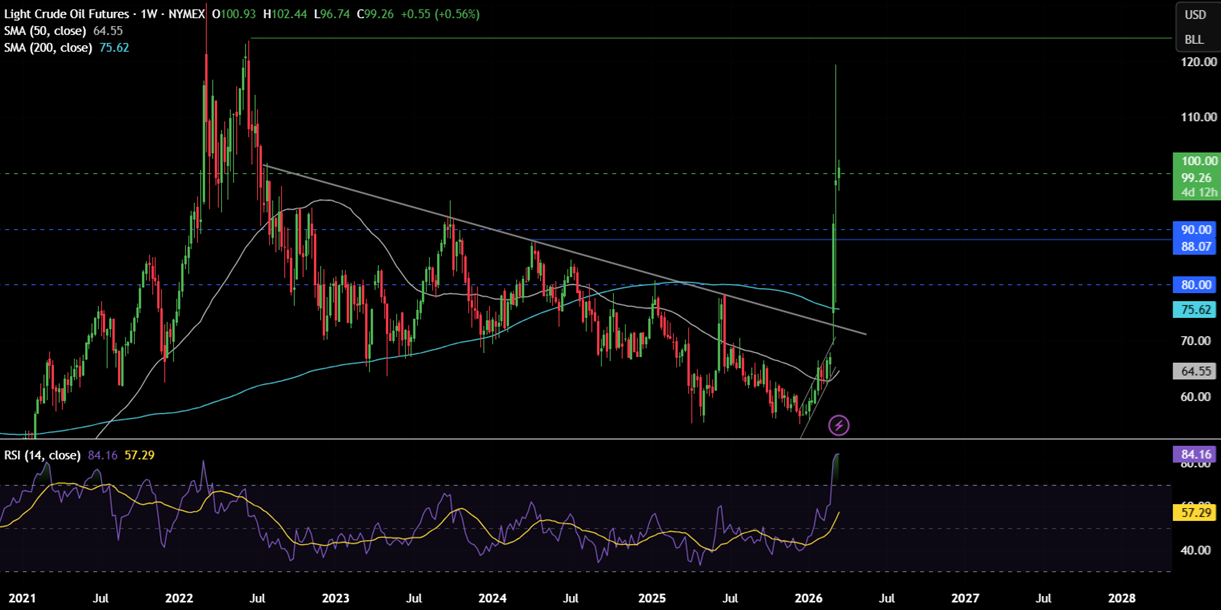Image resolution: width=1221 pixels, height=610 pixels.
Task: Click the cyan 75.62 SMA 200 price label
Action: (x=1196, y=309)
